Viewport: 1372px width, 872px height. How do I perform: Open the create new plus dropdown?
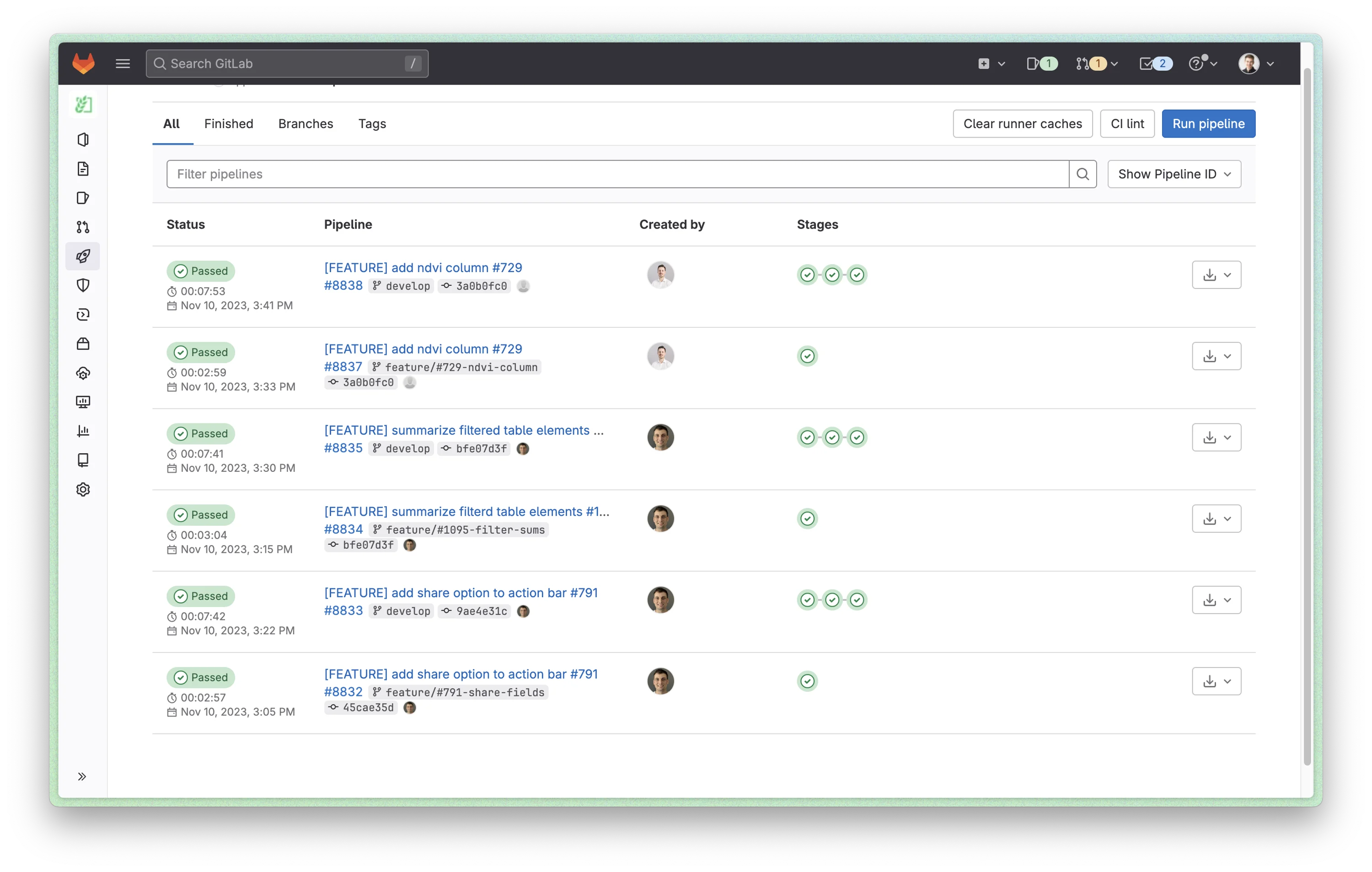tap(991, 63)
